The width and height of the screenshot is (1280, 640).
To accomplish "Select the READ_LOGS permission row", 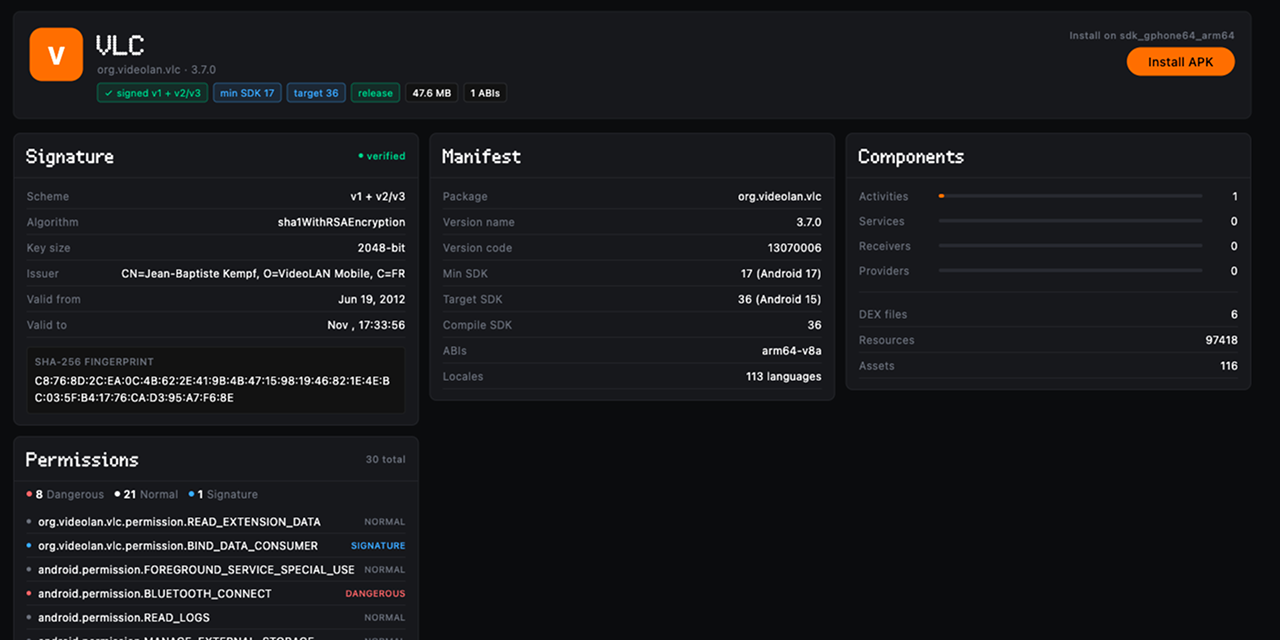I will [x=216, y=618].
